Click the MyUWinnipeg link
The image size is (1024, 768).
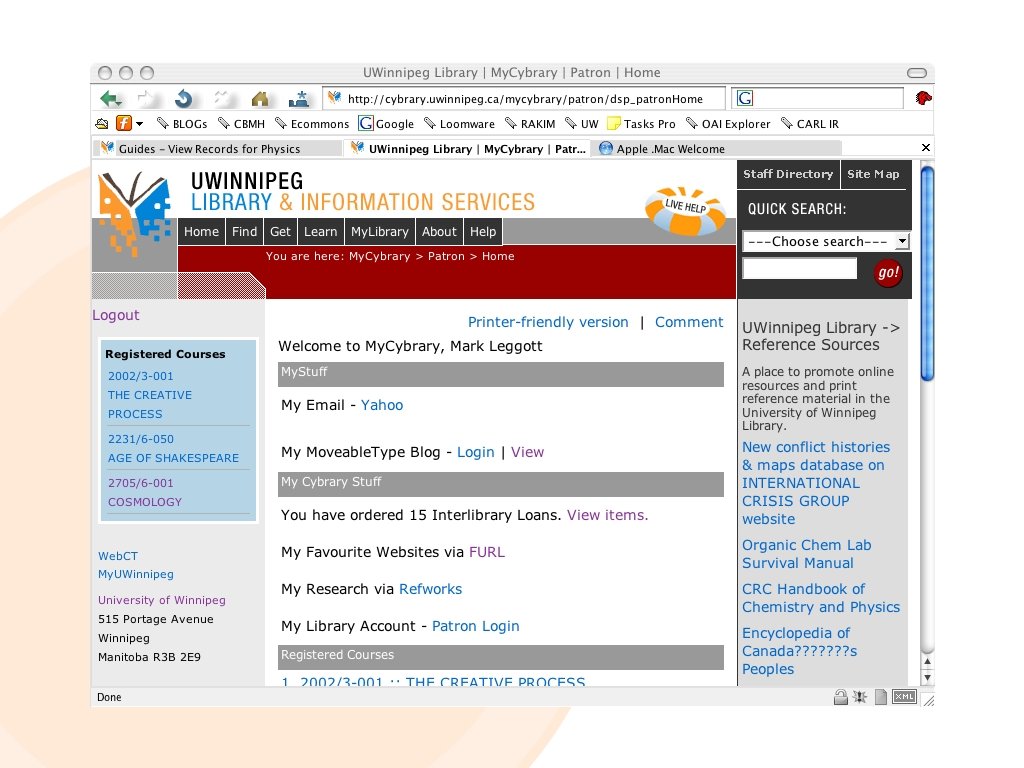tap(136, 575)
